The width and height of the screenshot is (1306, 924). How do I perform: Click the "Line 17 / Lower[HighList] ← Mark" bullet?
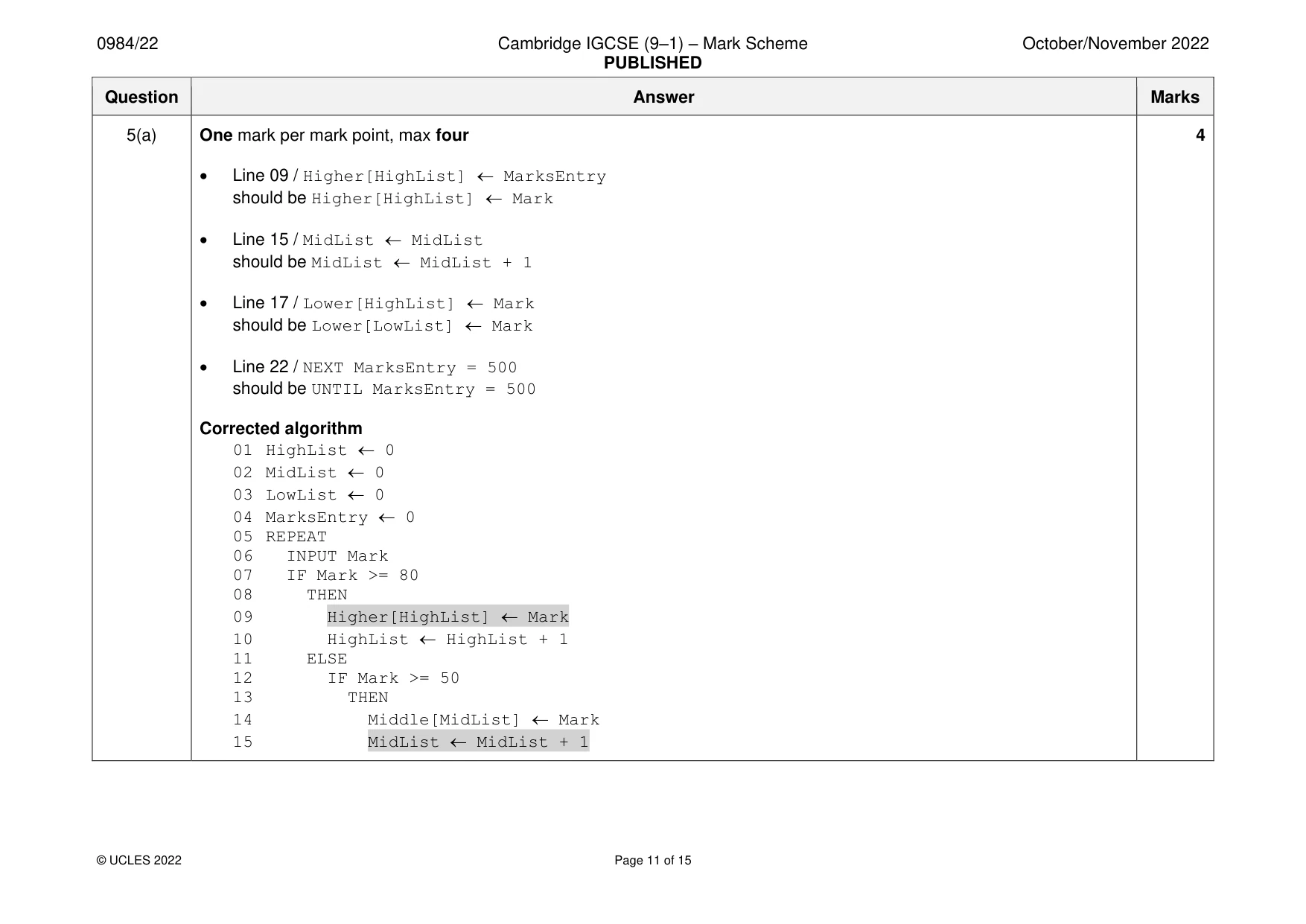(383, 303)
